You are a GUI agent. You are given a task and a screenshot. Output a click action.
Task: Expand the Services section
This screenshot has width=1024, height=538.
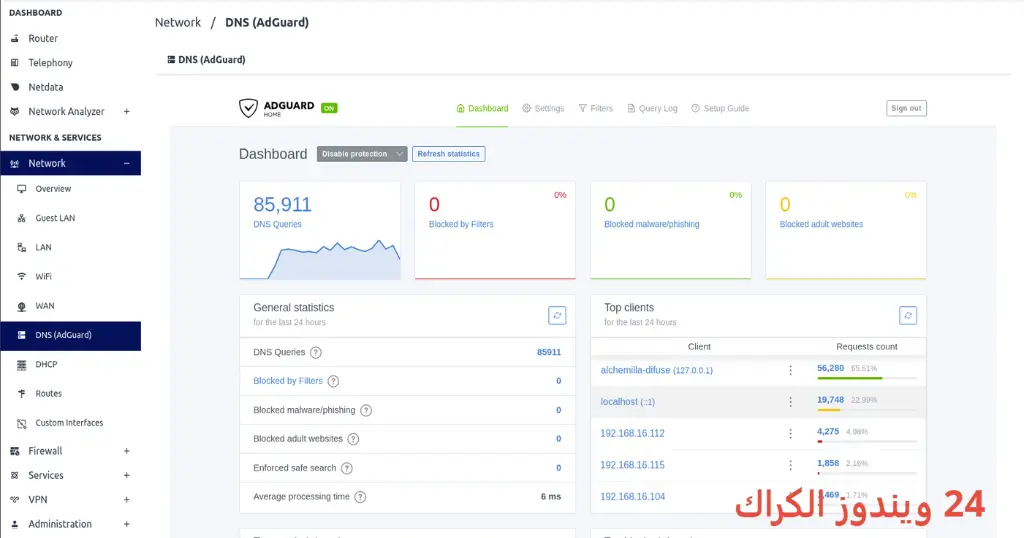pos(127,475)
